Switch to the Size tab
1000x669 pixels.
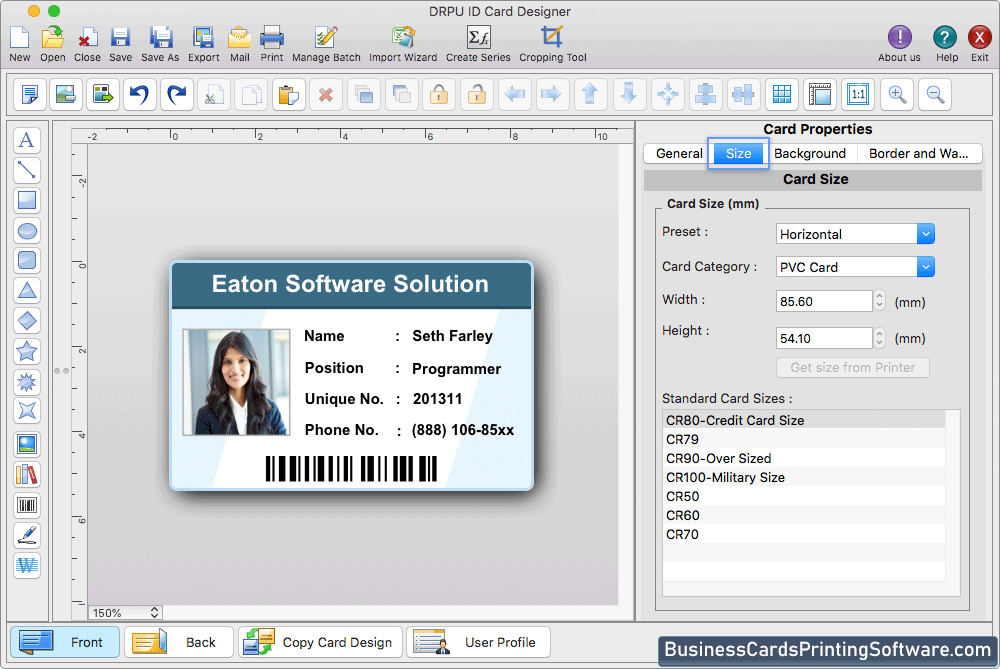(738, 154)
